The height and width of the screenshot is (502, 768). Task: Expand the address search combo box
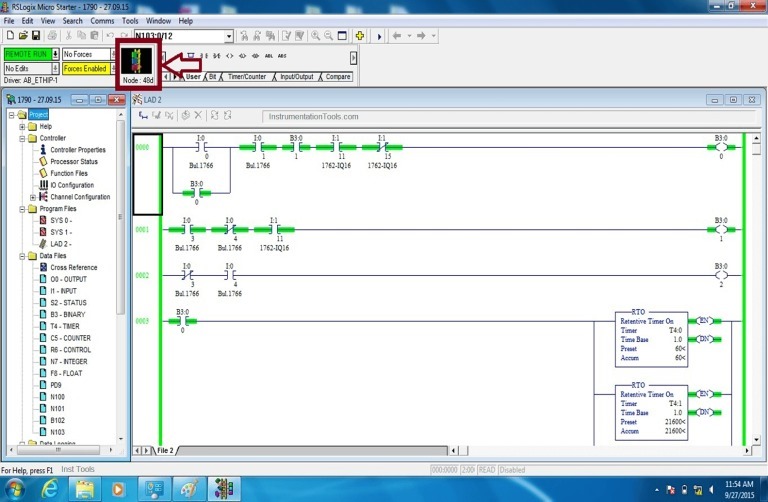(x=228, y=36)
